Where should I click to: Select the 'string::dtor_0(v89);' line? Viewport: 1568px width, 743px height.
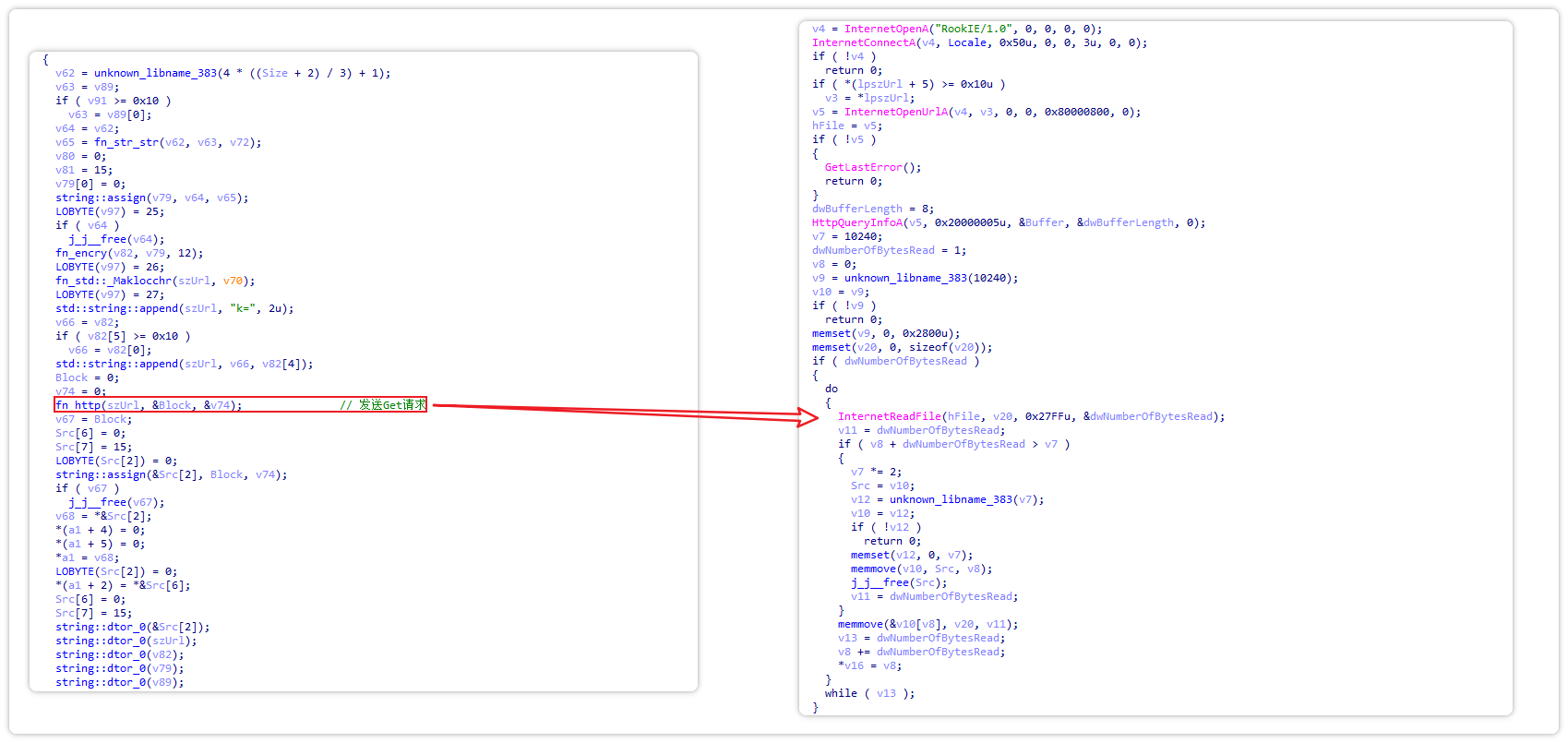[119, 682]
